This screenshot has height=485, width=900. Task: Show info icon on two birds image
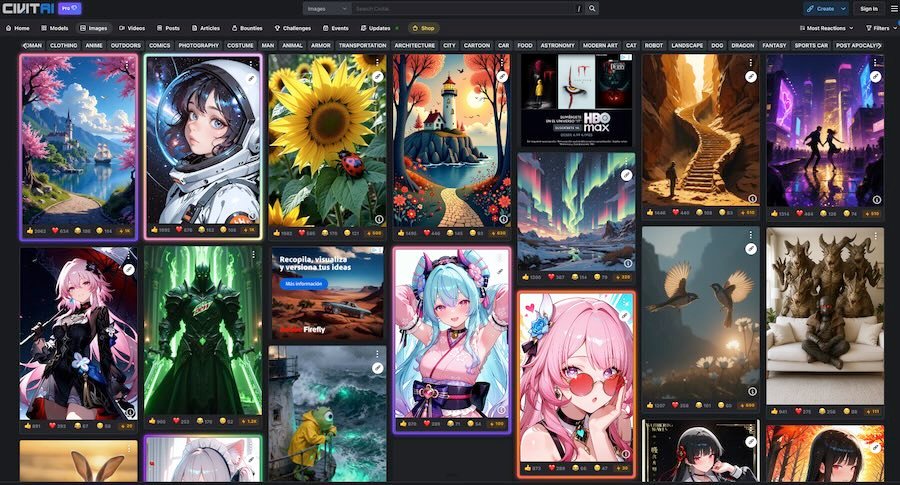coord(752,391)
